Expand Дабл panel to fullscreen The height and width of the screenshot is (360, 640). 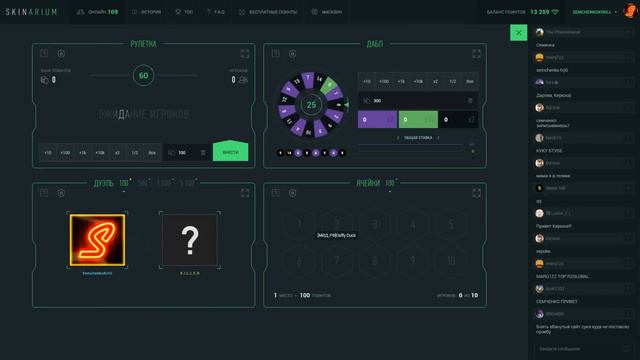(476, 53)
